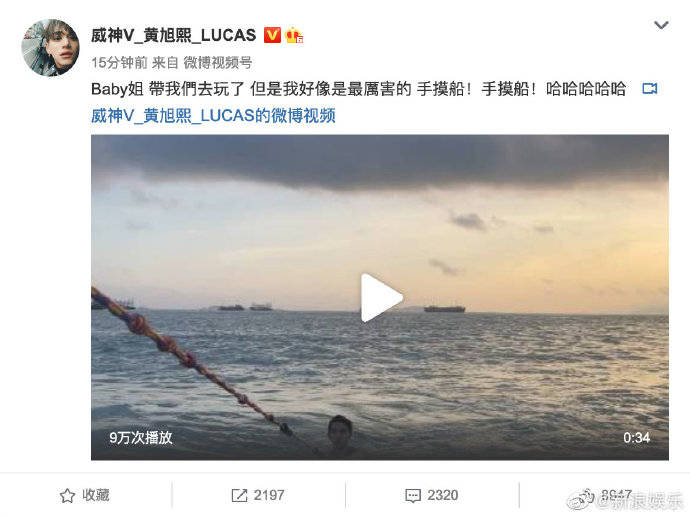Open LUCAS's round profile avatar
Image resolution: width=690 pixels, height=517 pixels.
pyautogui.click(x=51, y=48)
